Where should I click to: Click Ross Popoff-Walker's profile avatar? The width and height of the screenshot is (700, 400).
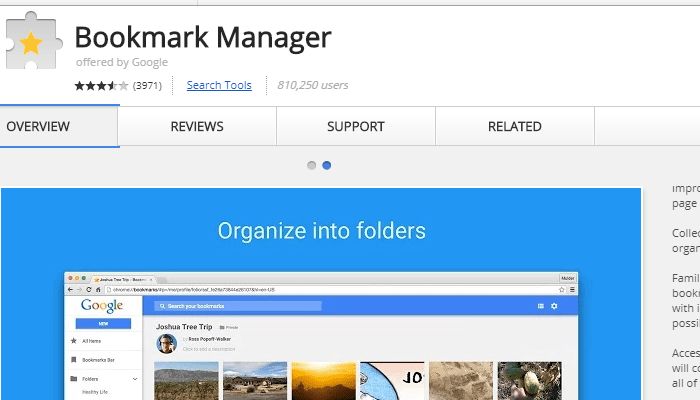(x=166, y=343)
